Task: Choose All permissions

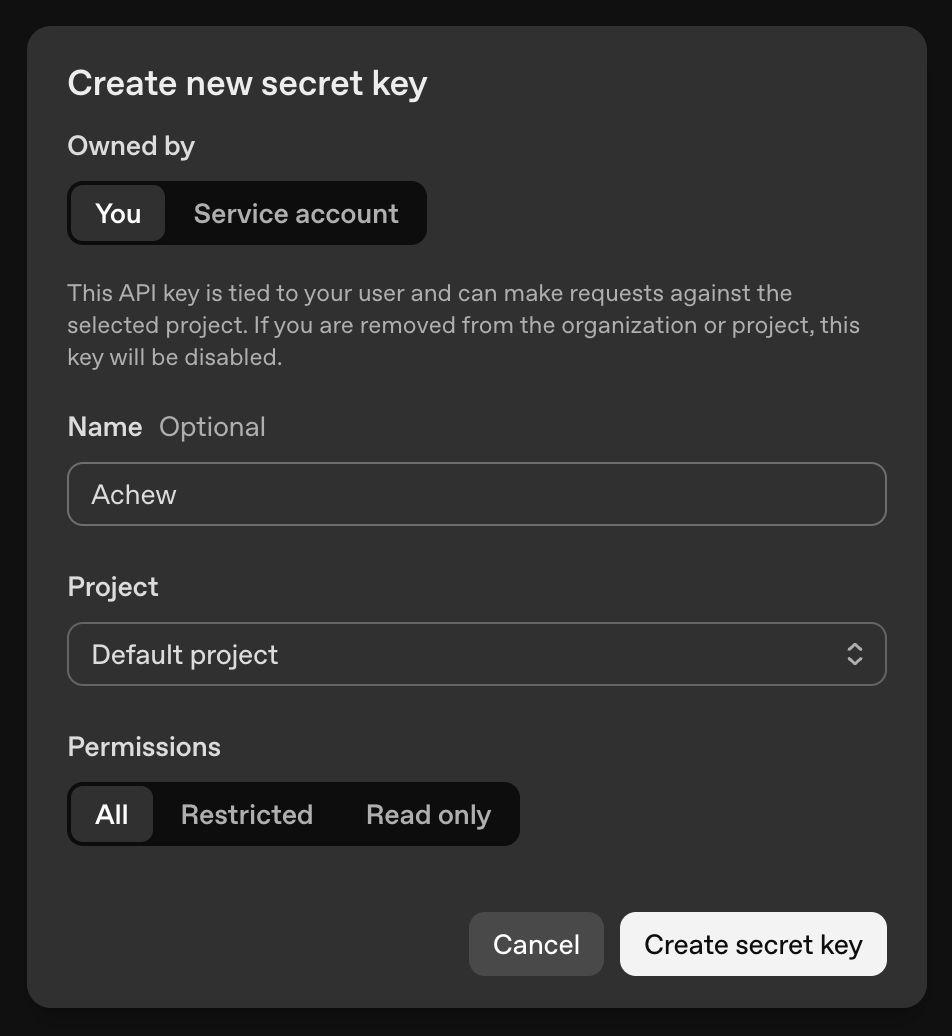Action: pos(112,814)
